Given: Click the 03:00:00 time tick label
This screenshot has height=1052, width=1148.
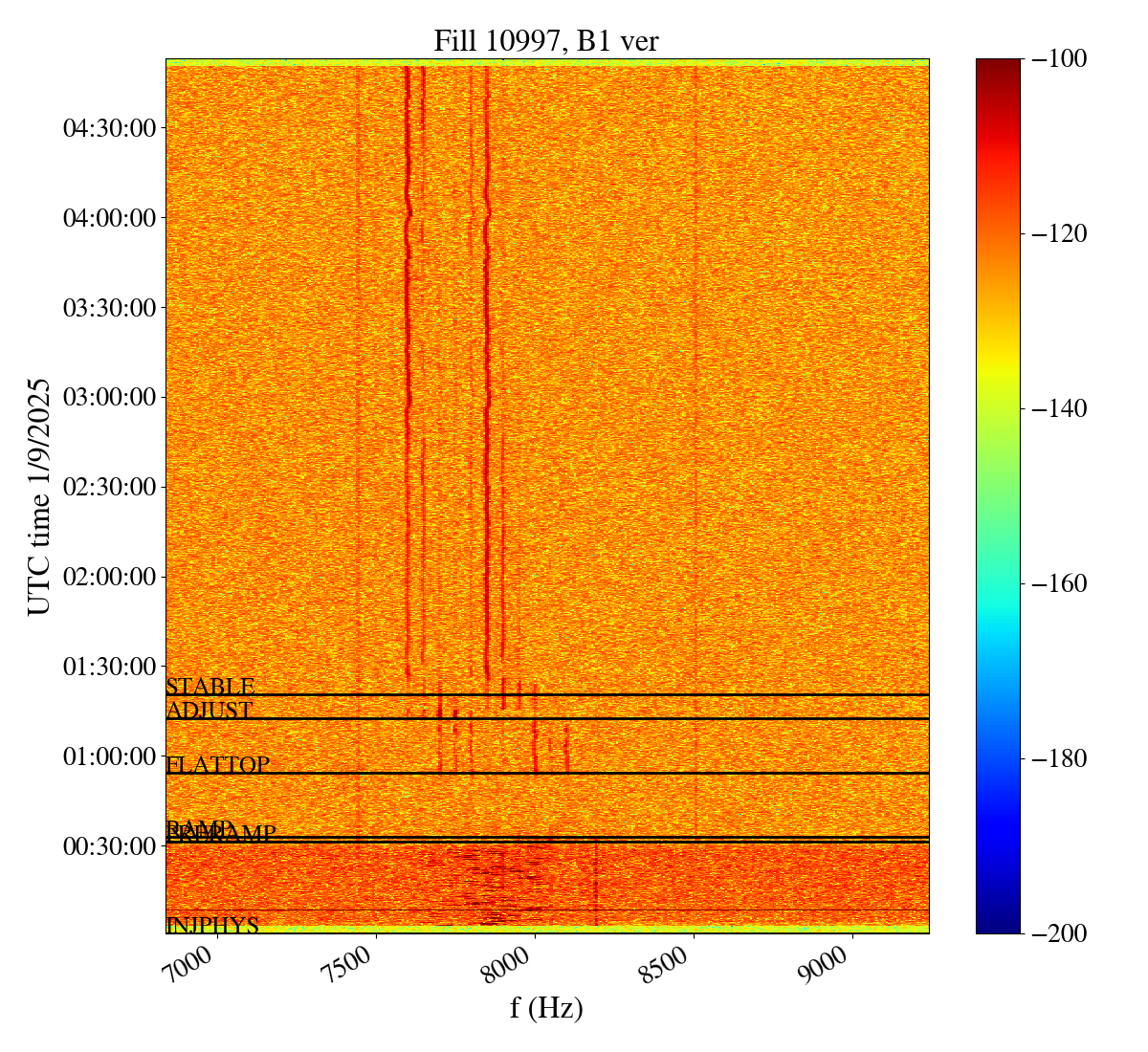Looking at the screenshot, I should click(x=109, y=397).
